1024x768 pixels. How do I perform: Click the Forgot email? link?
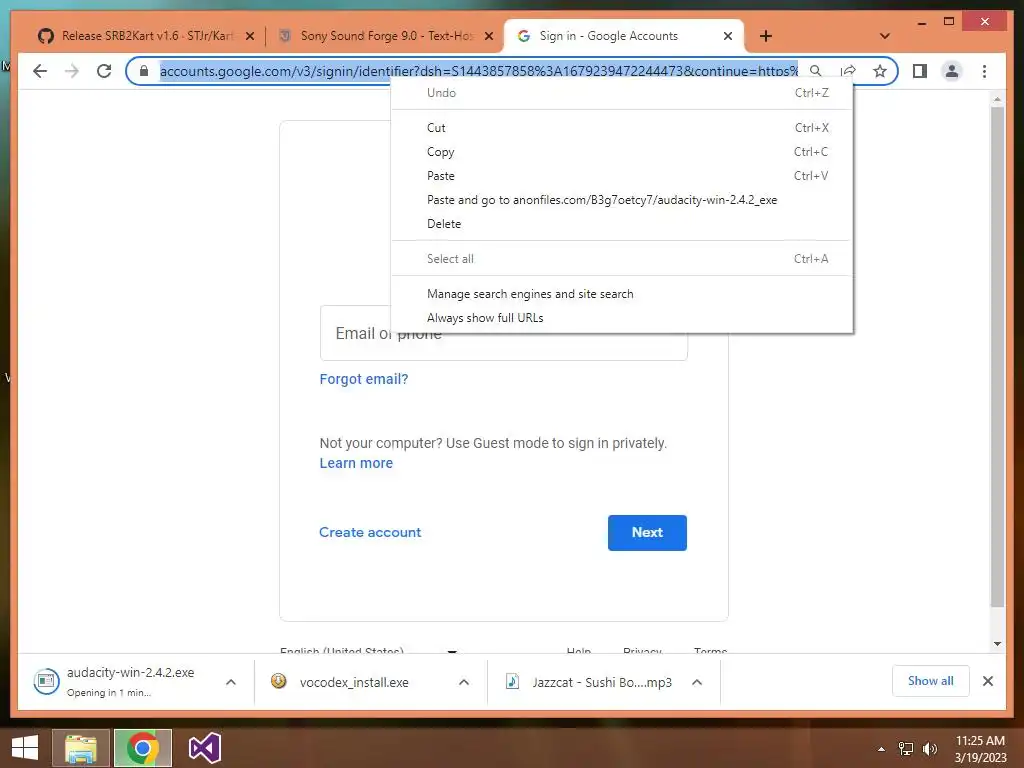click(364, 379)
